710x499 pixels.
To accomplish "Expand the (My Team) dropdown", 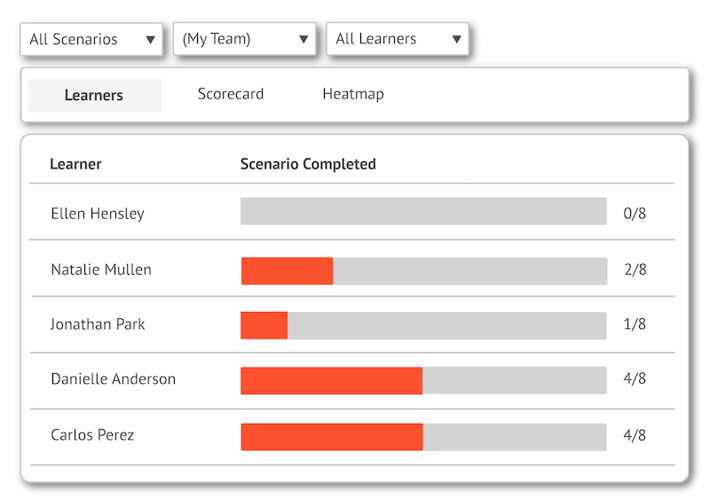I will 244,40.
